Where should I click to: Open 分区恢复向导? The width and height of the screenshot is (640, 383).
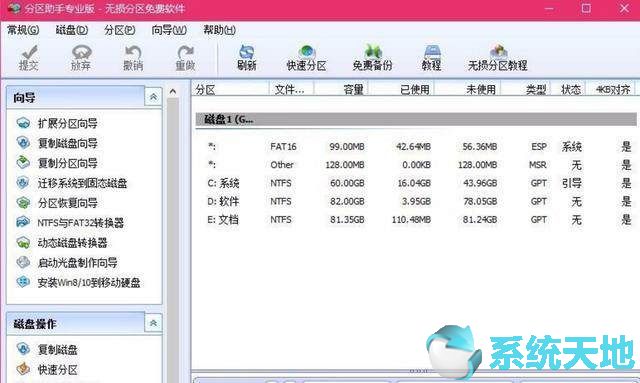click(57, 203)
